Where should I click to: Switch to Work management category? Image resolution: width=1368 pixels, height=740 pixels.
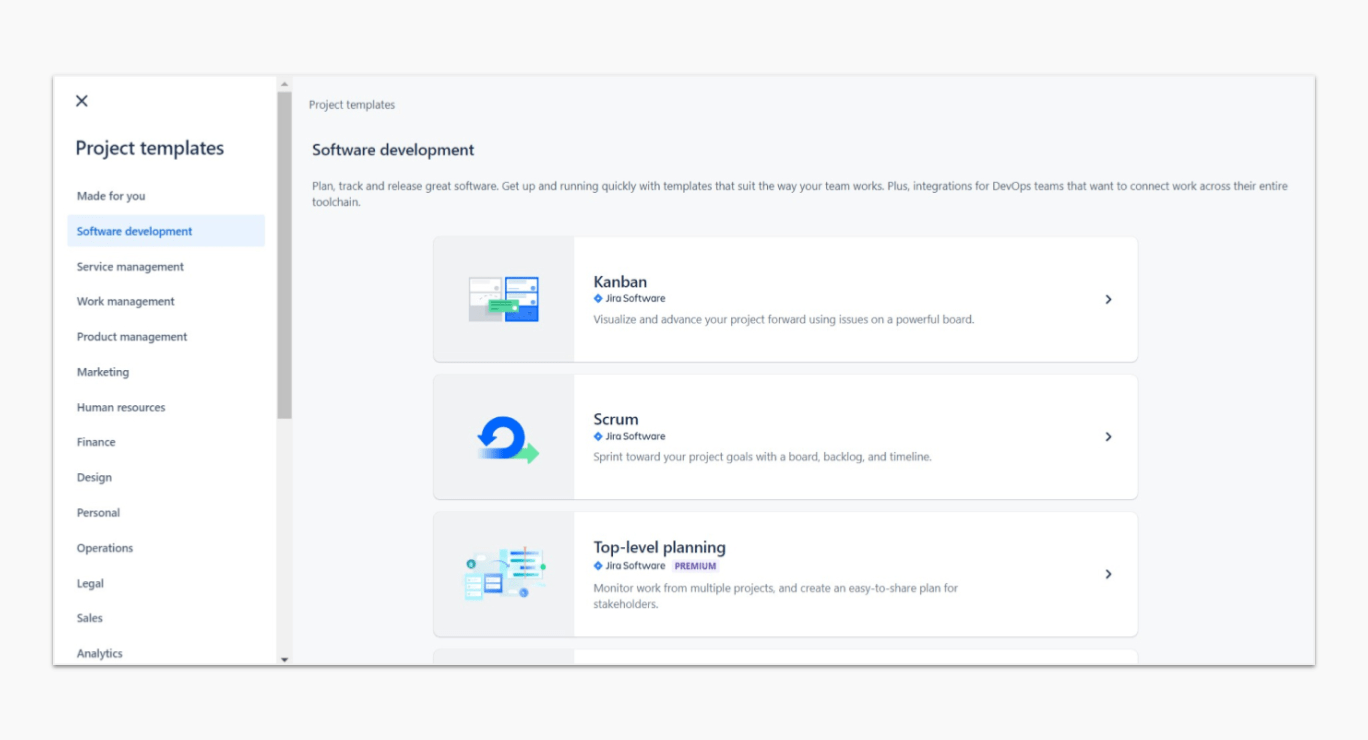click(125, 302)
